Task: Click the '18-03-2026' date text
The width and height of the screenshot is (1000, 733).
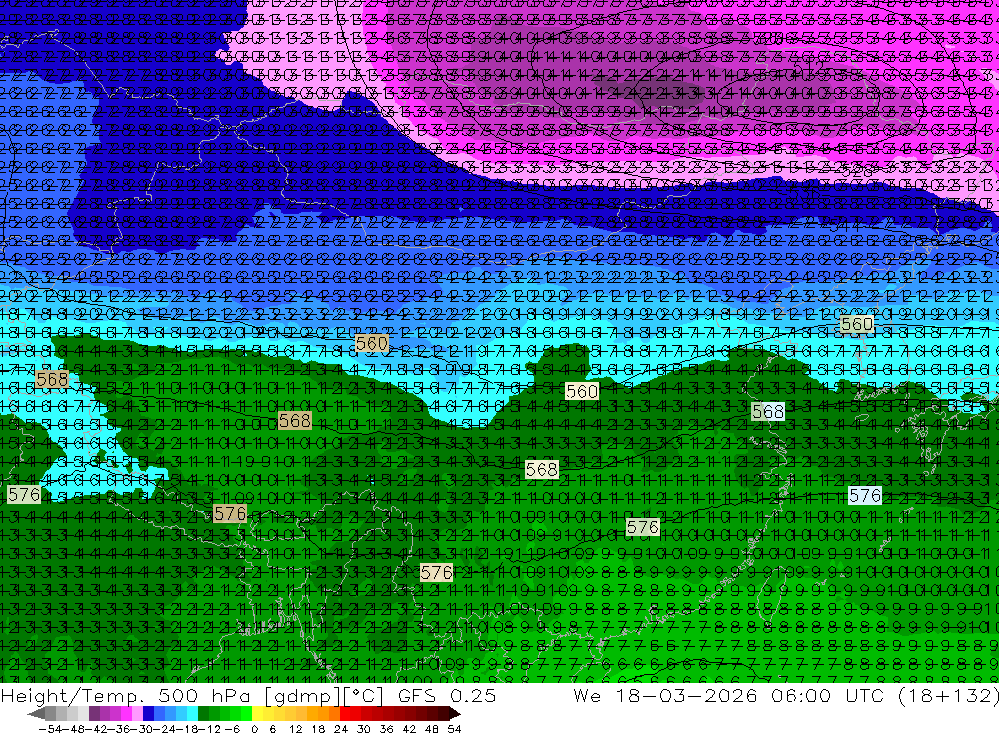Action: (x=687, y=695)
